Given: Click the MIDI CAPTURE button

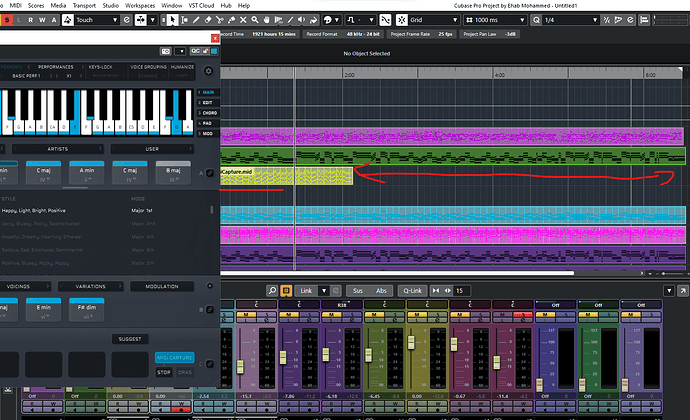Looking at the screenshot, I should [175, 357].
